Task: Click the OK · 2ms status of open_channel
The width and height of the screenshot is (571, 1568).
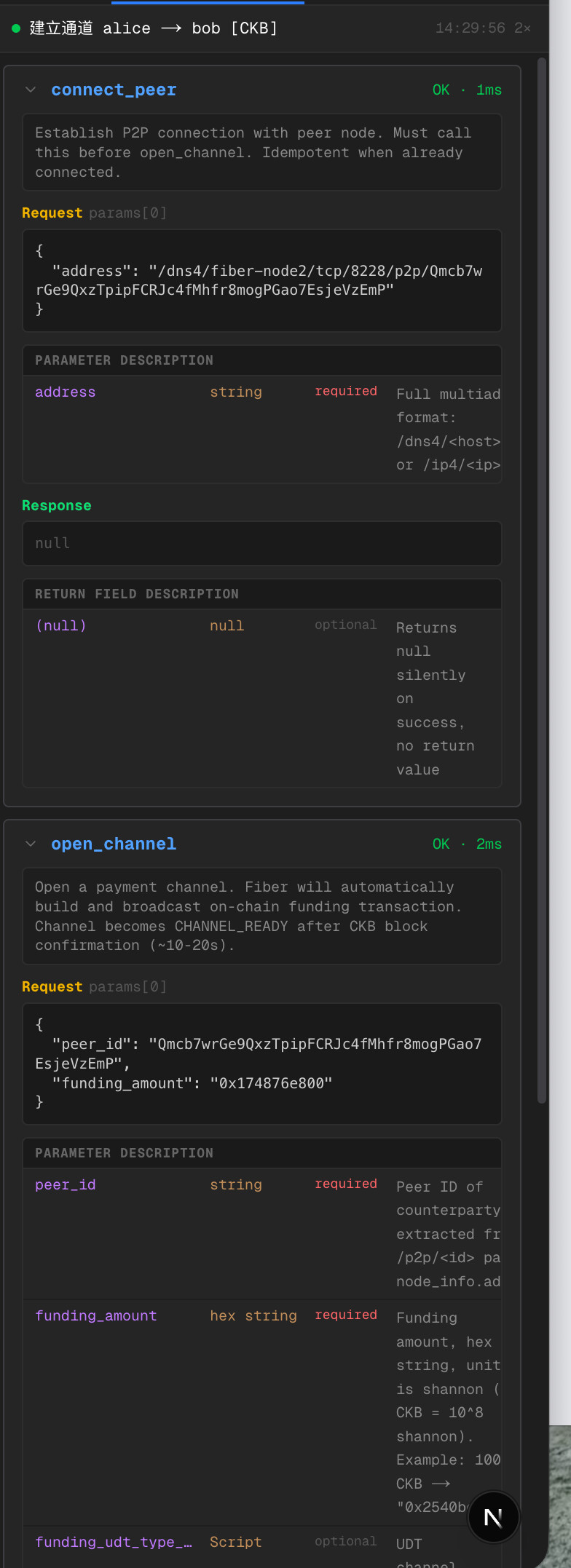Action: coord(466,844)
